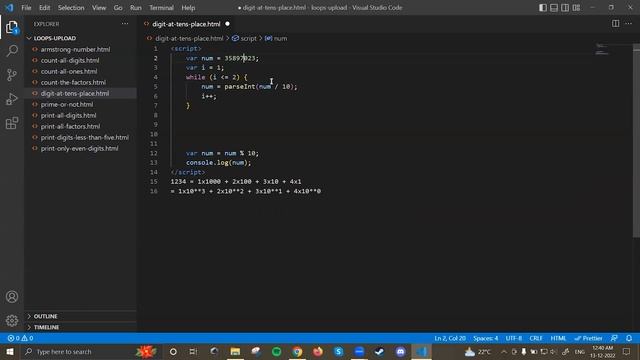Toggle the Secondary Side Bar layout button
This screenshot has width=640, height=360.
pyautogui.click(x=565, y=8)
